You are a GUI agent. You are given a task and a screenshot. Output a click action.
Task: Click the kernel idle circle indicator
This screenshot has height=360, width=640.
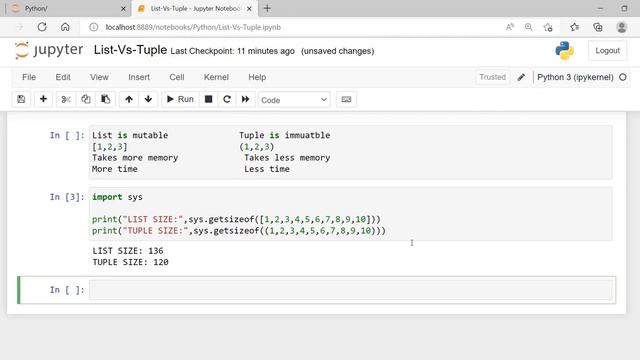(623, 77)
